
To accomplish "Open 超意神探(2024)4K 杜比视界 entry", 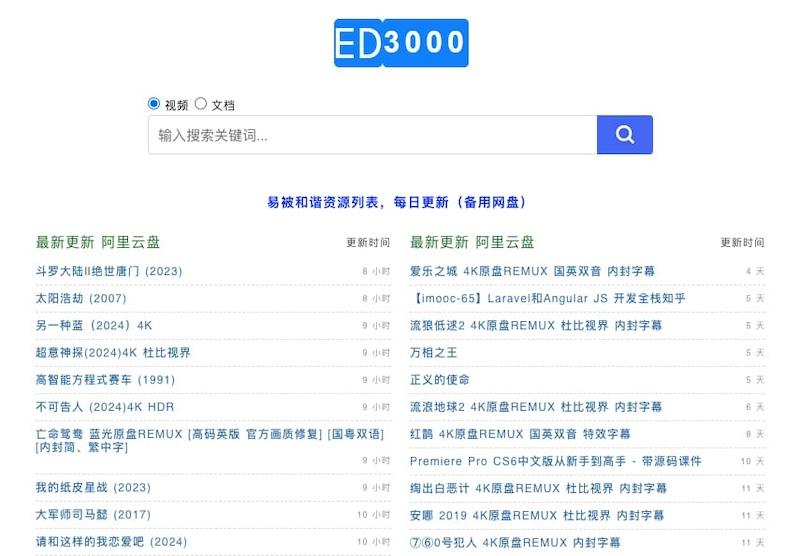I will click(113, 352).
